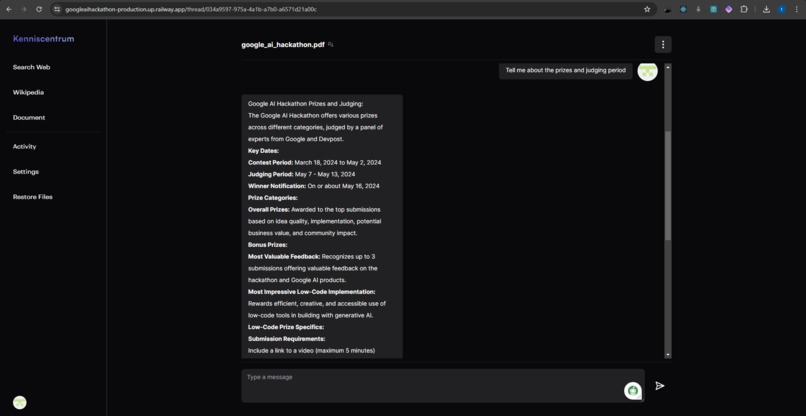806x416 pixels.
Task: Open the Chrome three-dot menu
Action: pyautogui.click(x=796, y=9)
